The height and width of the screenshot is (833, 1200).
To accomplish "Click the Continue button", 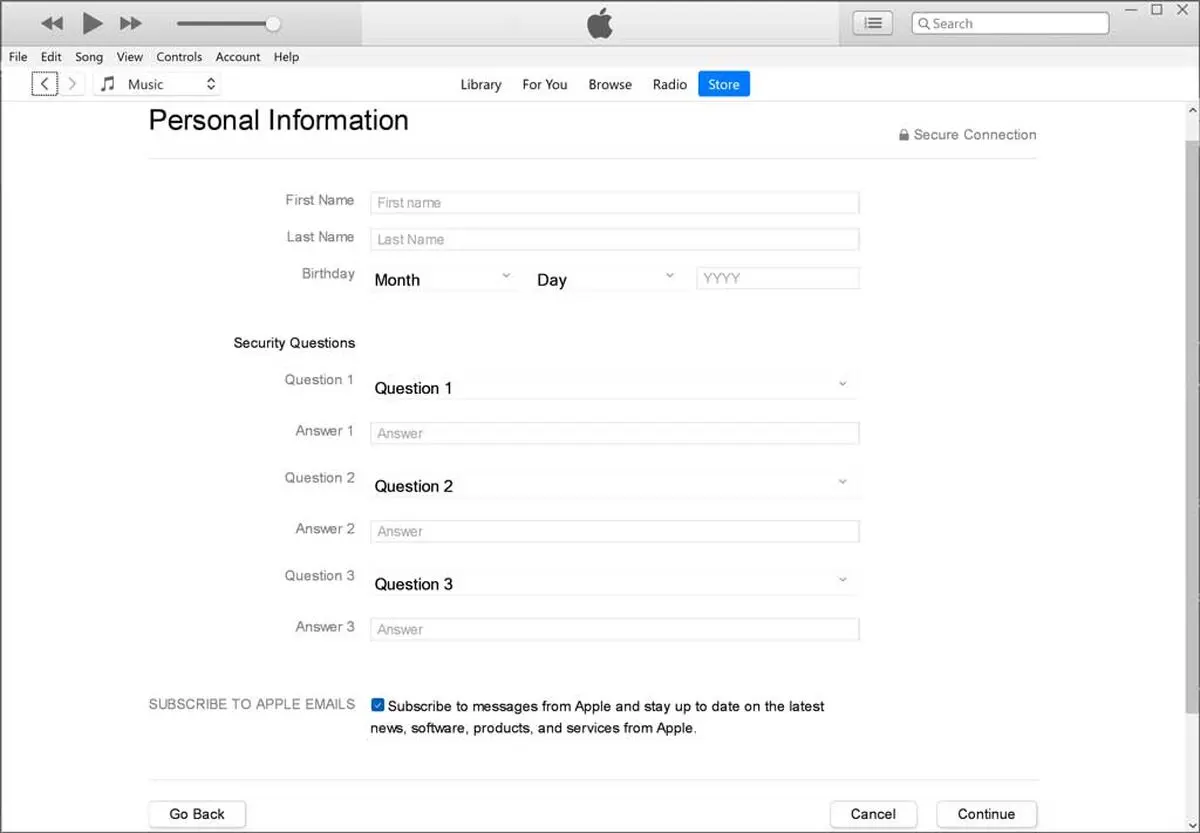I will click(986, 814).
